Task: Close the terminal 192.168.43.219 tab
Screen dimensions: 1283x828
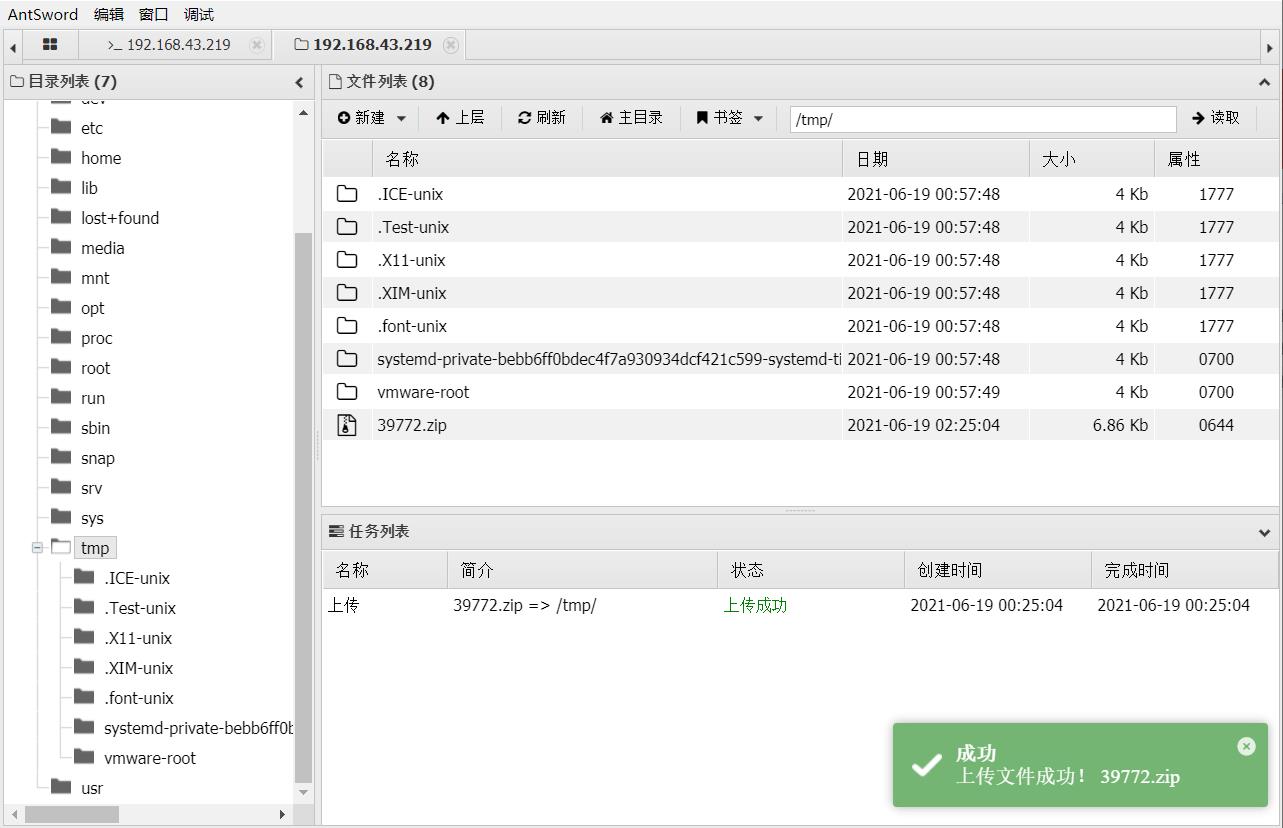Action: (x=257, y=45)
